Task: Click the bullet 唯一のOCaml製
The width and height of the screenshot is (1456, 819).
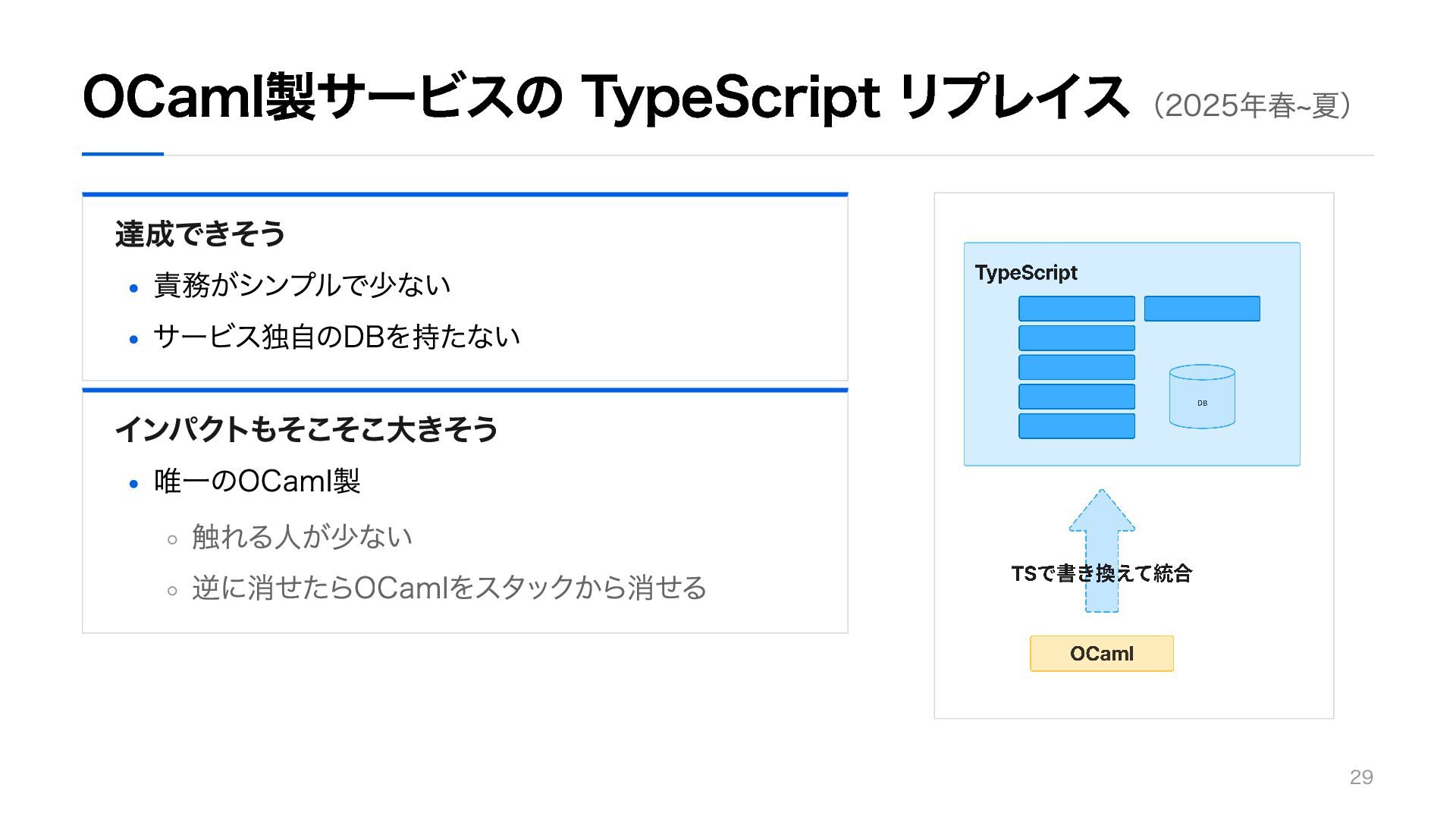Action: point(257,481)
